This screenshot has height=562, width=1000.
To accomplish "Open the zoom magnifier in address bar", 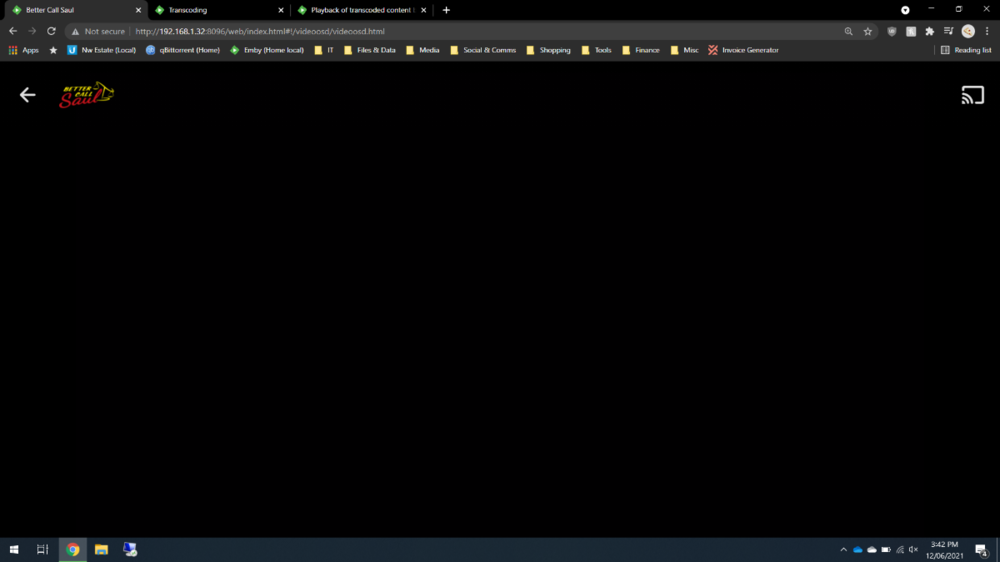I will (848, 31).
